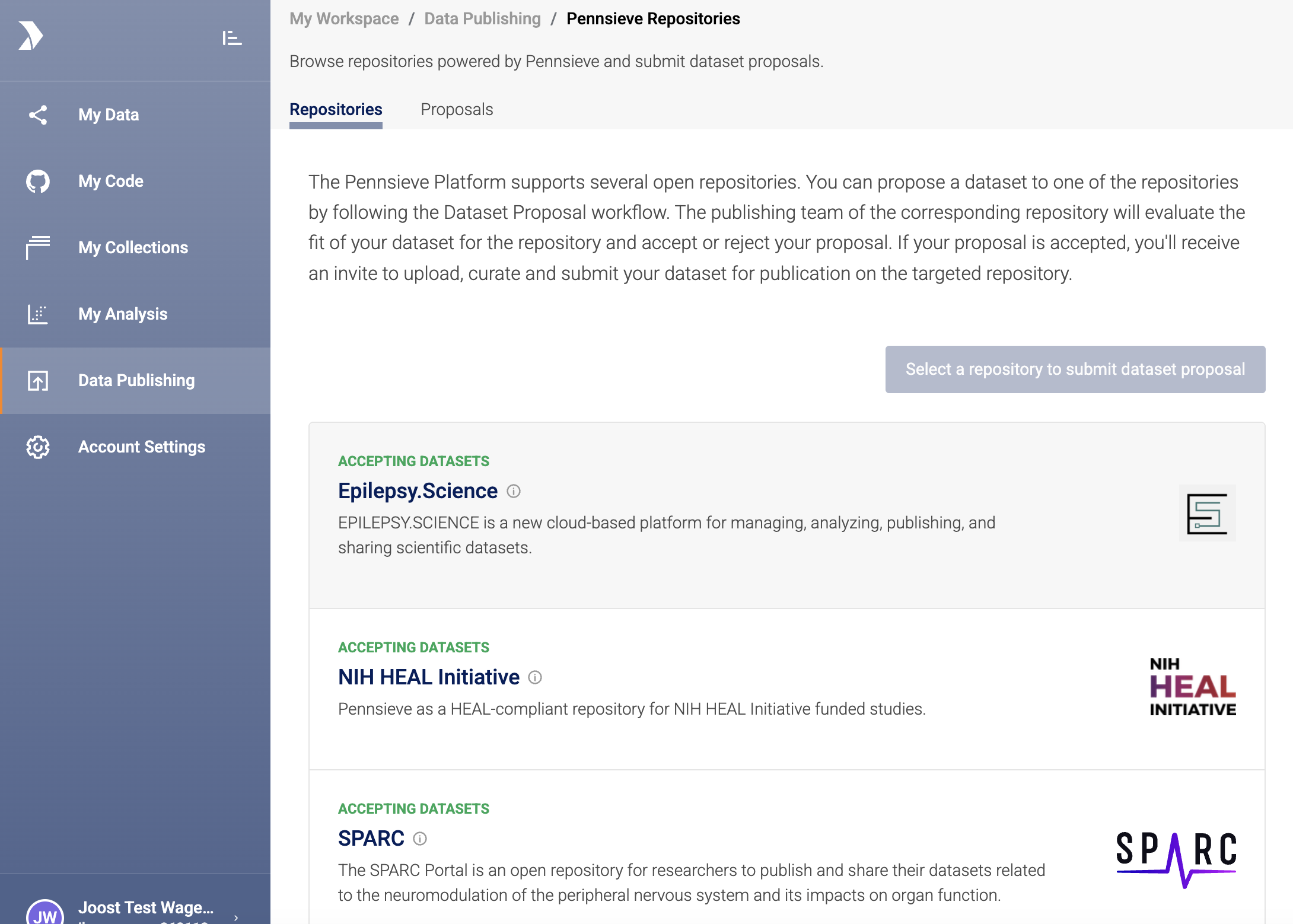
Task: Open info icon next to Epilepsy.Science
Action: 514,492
